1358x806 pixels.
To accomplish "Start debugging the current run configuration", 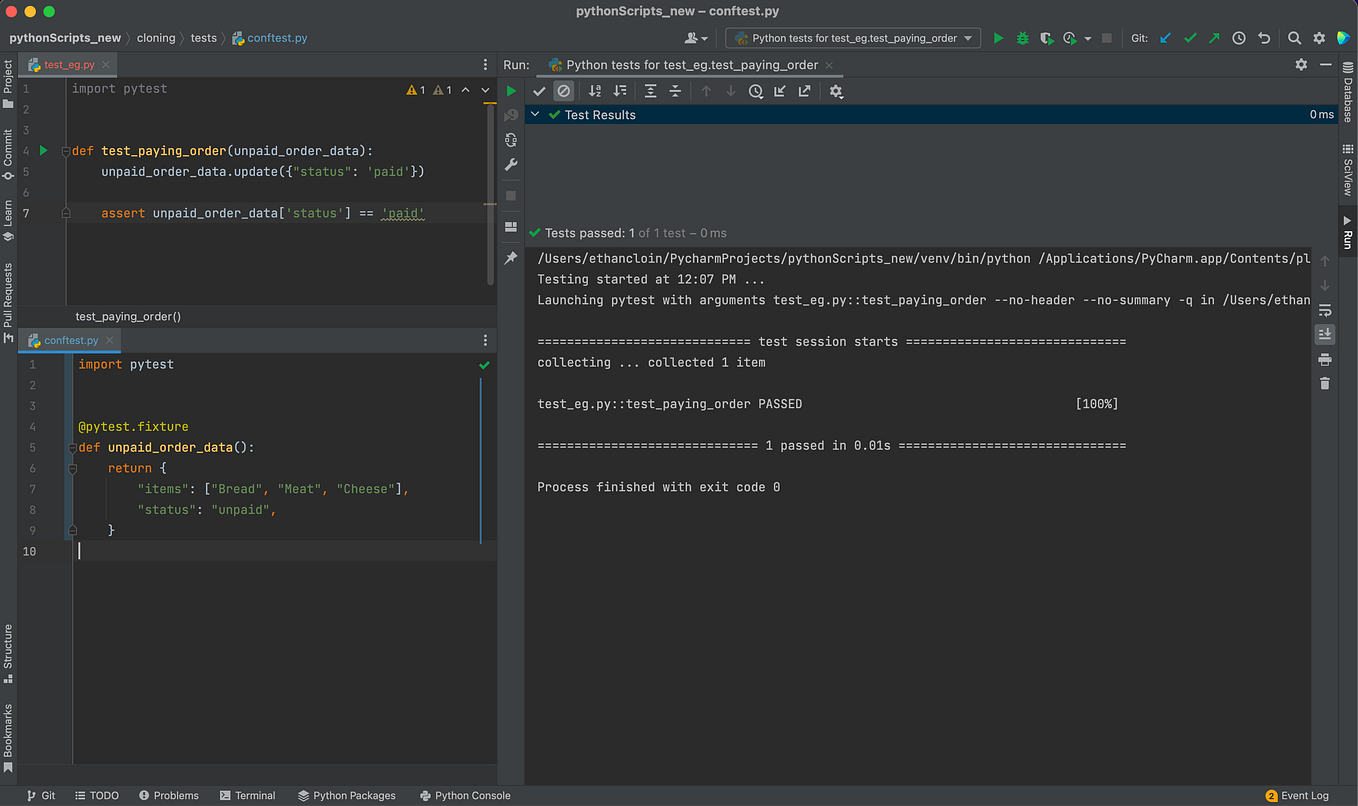I will pos(1021,37).
